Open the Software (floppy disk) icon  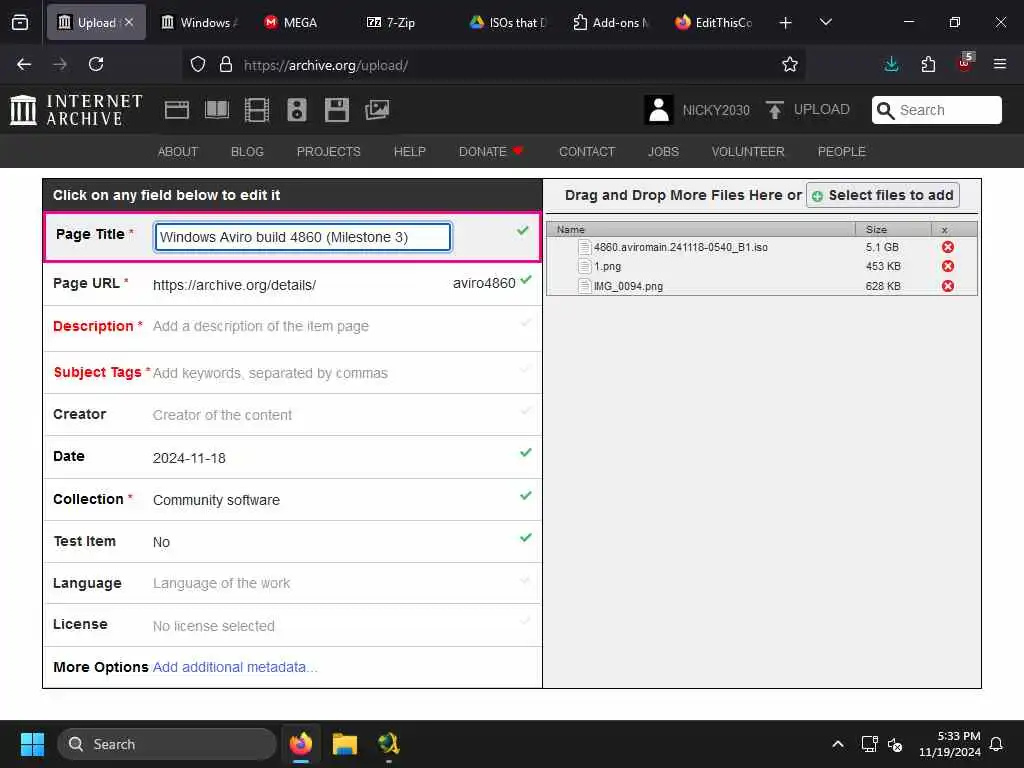[x=337, y=110]
